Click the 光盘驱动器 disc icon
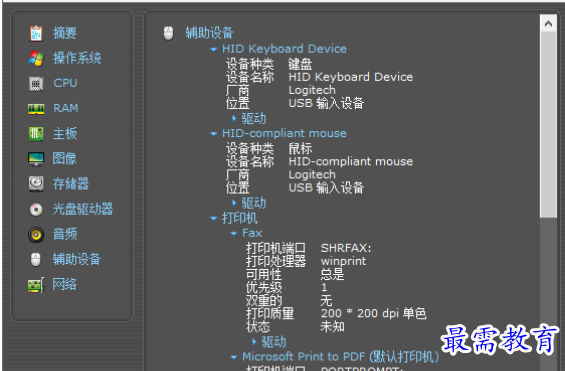Image resolution: width=565 pixels, height=371 pixels. tap(36, 209)
